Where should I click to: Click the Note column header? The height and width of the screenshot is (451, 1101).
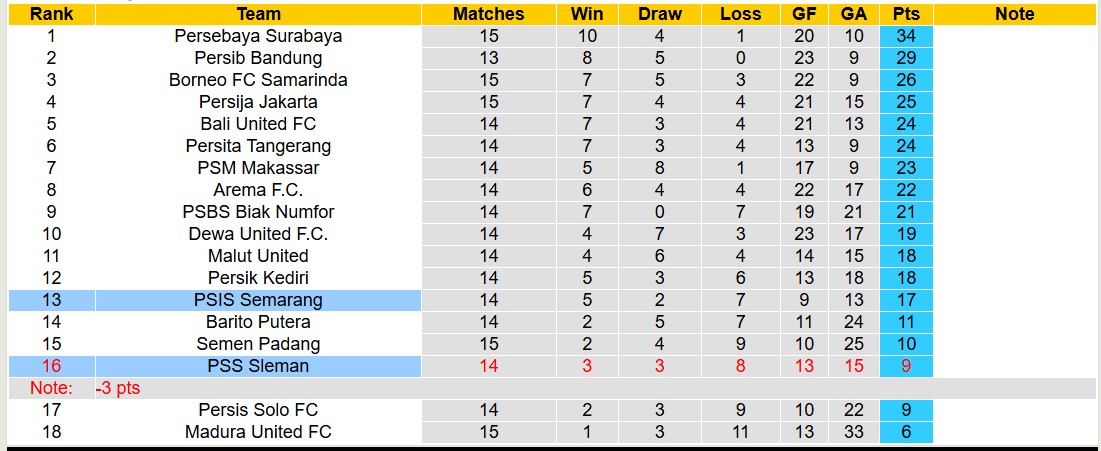click(1015, 14)
